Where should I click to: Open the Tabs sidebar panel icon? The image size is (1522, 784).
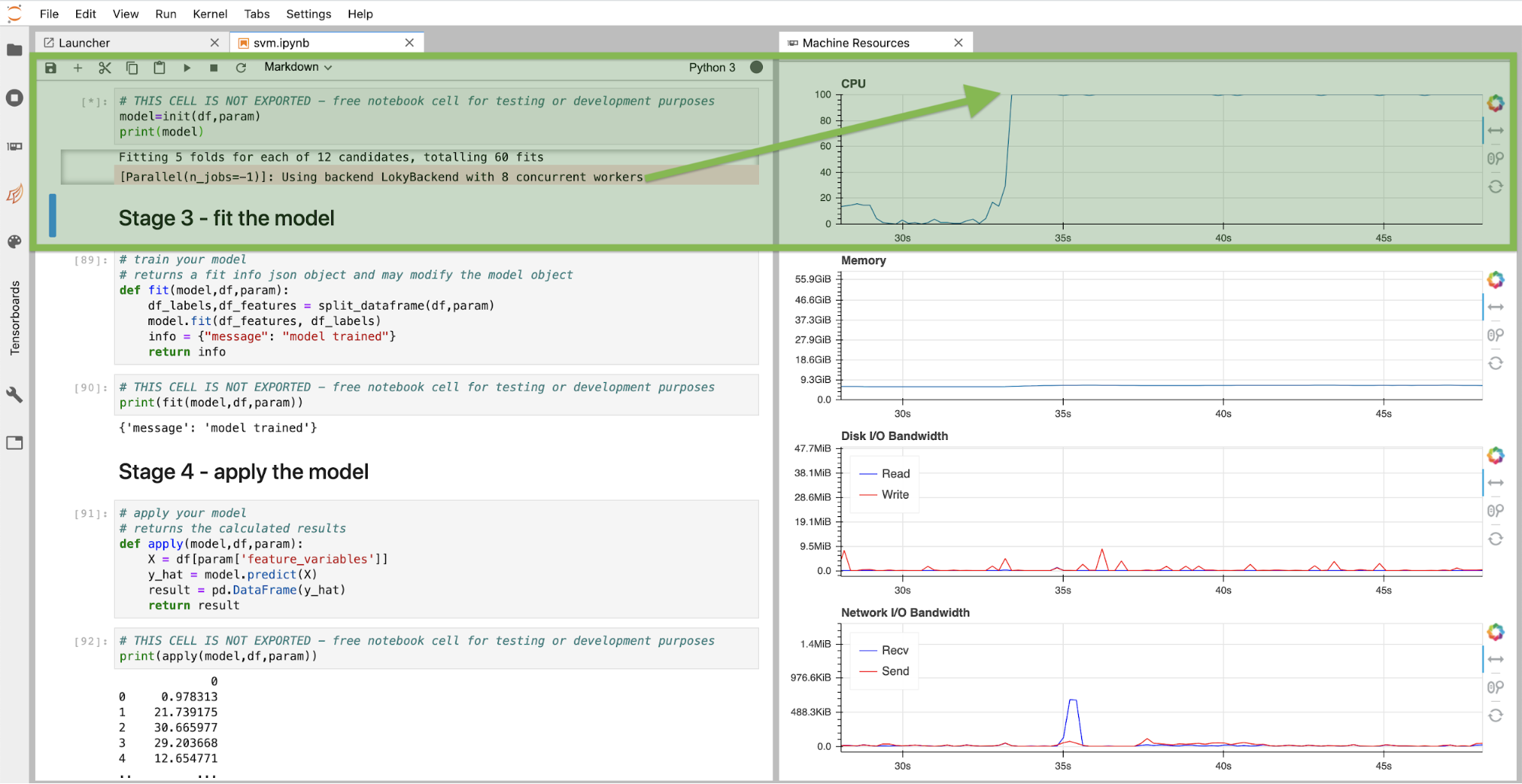pos(14,443)
